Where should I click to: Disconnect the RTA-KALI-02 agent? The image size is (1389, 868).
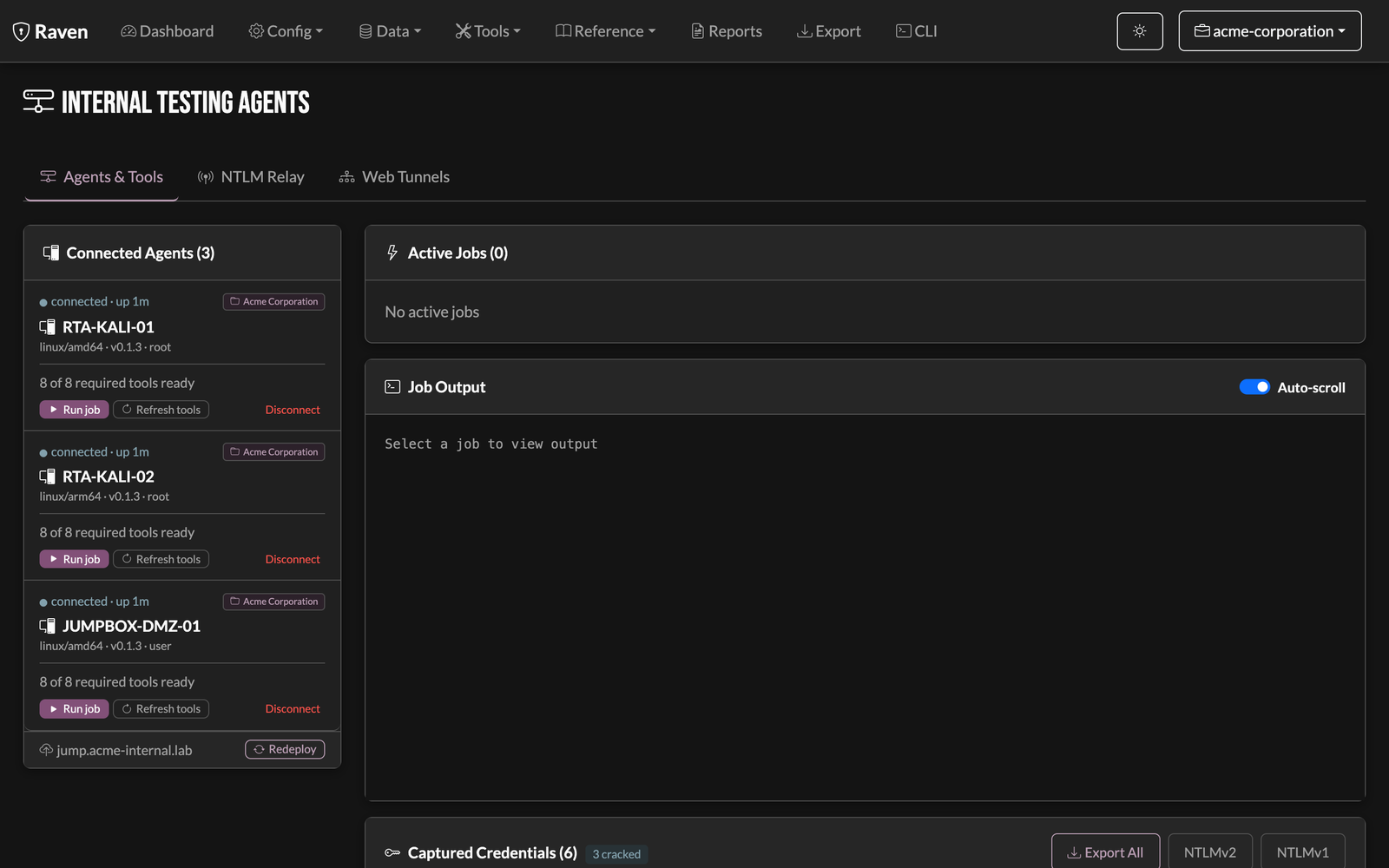[293, 559]
